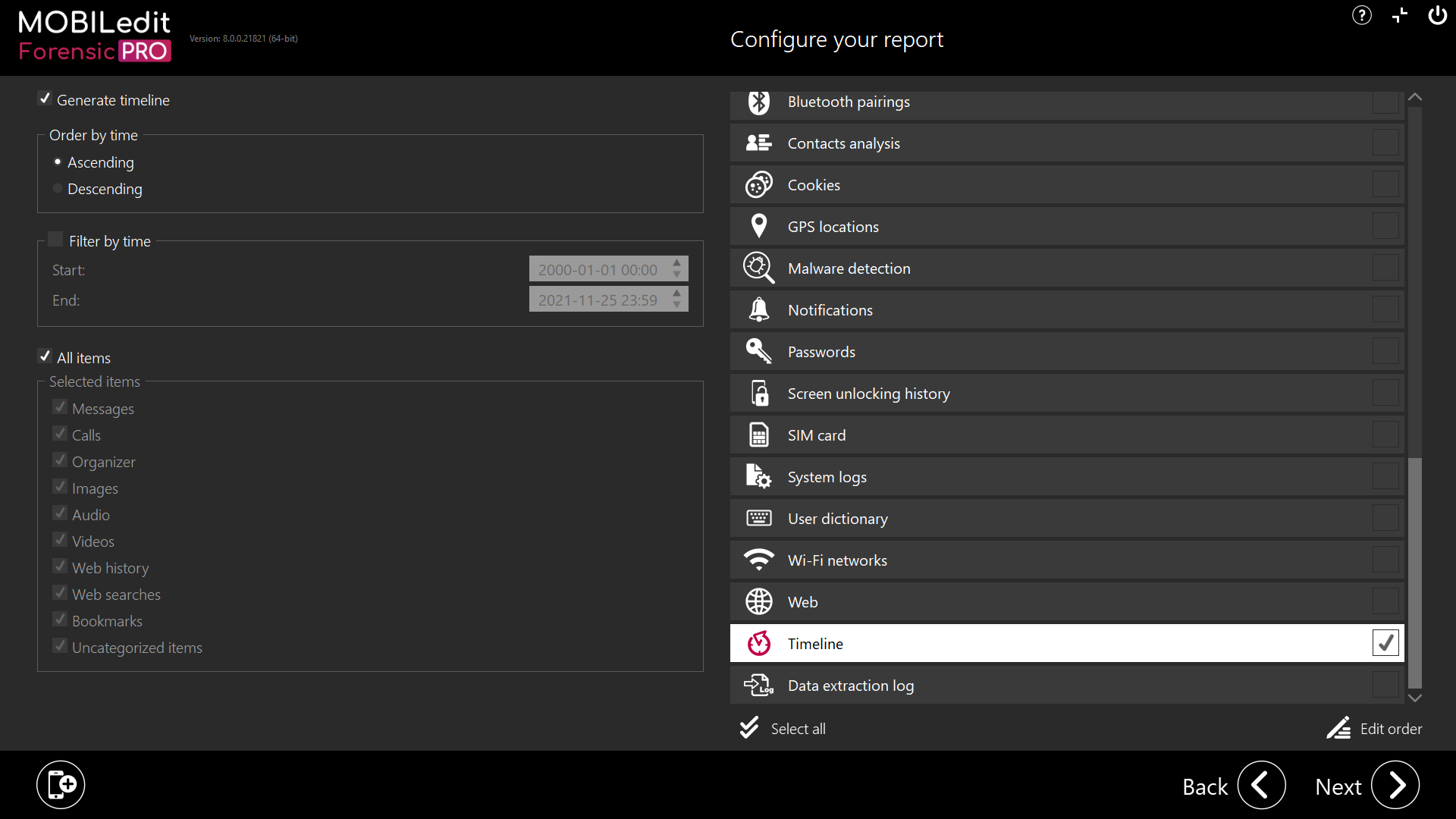Click the report list scrollbar thumb

click(1414, 573)
